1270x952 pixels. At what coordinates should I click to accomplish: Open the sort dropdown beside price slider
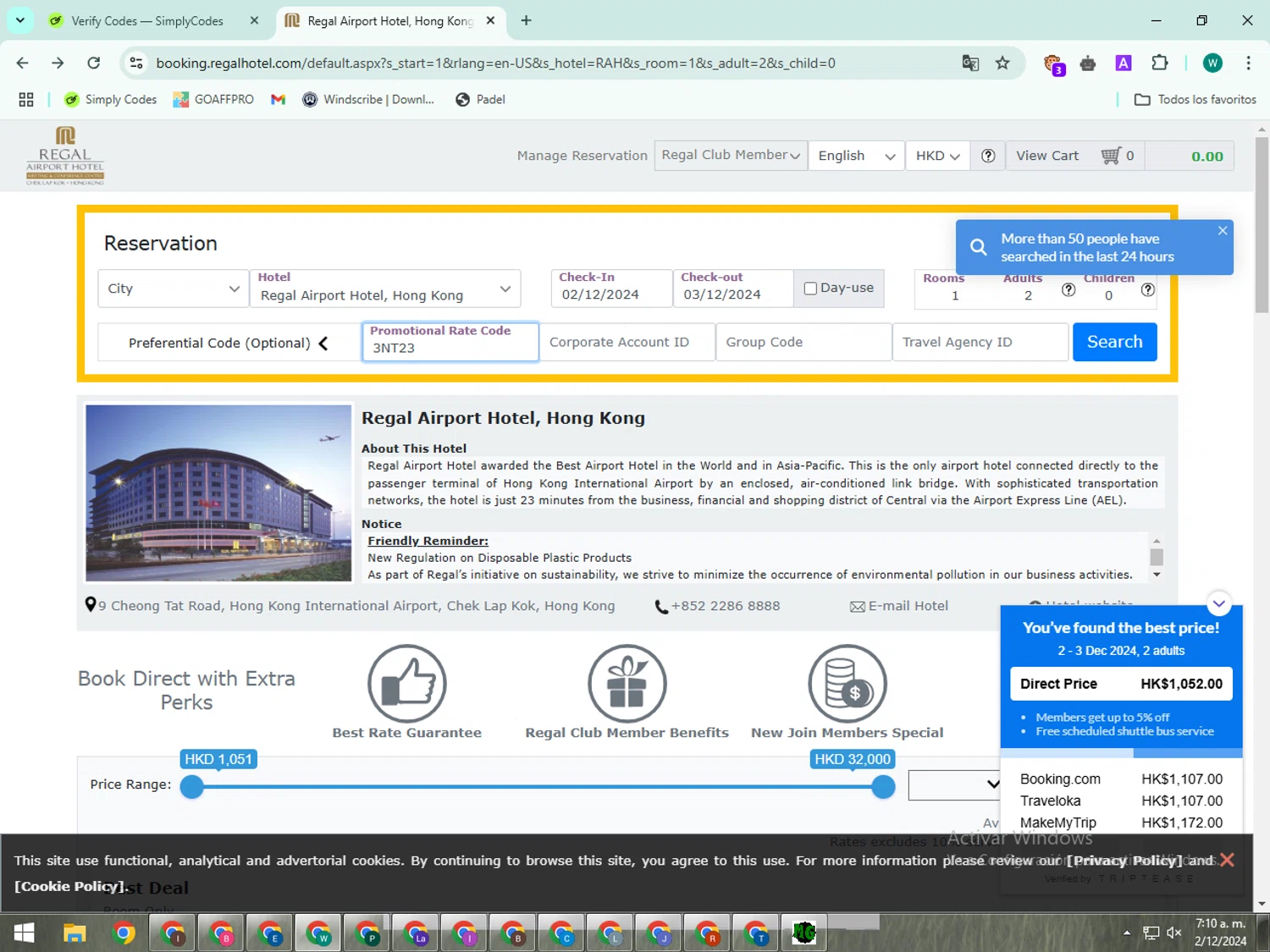(x=954, y=784)
